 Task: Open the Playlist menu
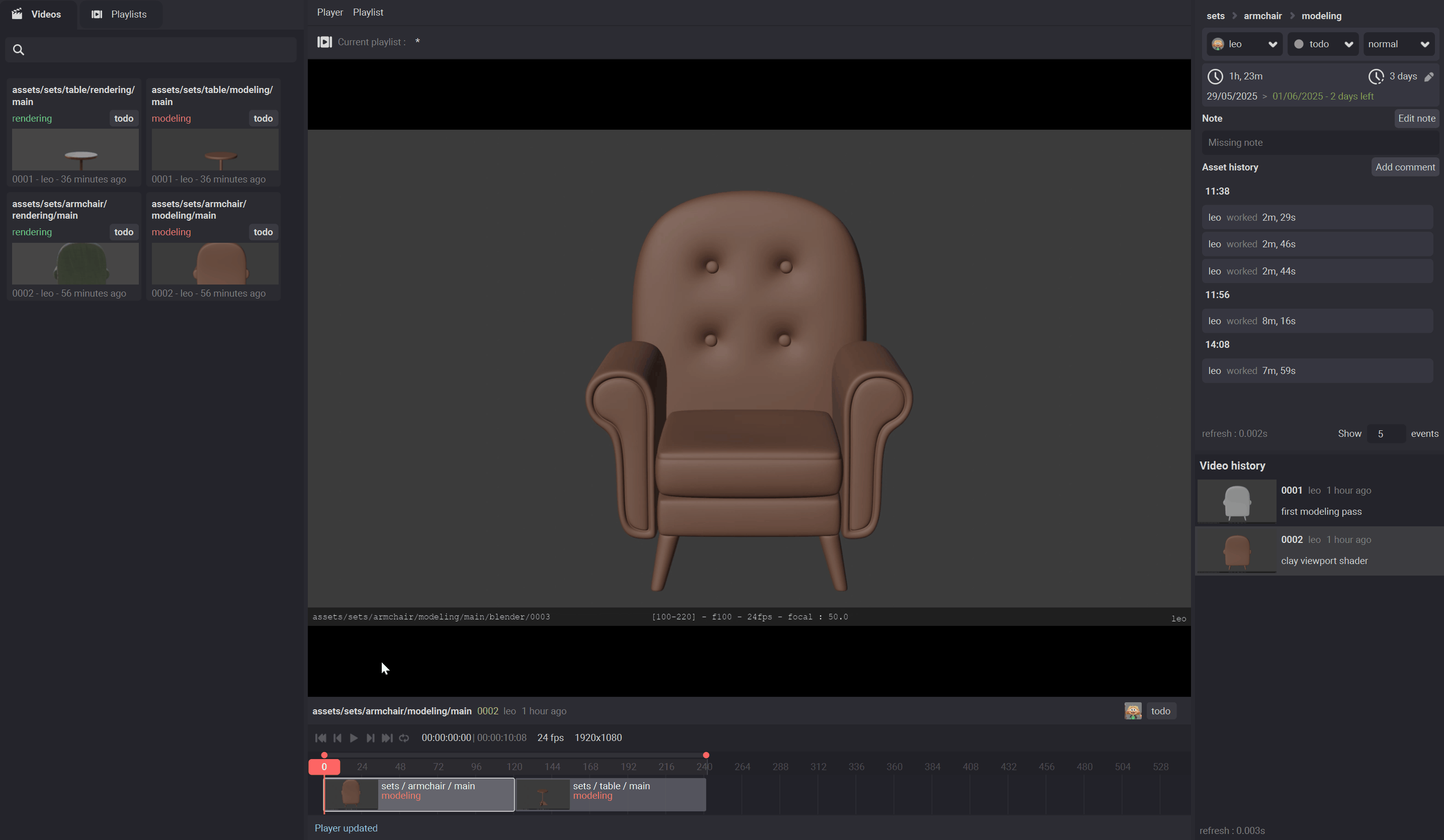click(368, 12)
